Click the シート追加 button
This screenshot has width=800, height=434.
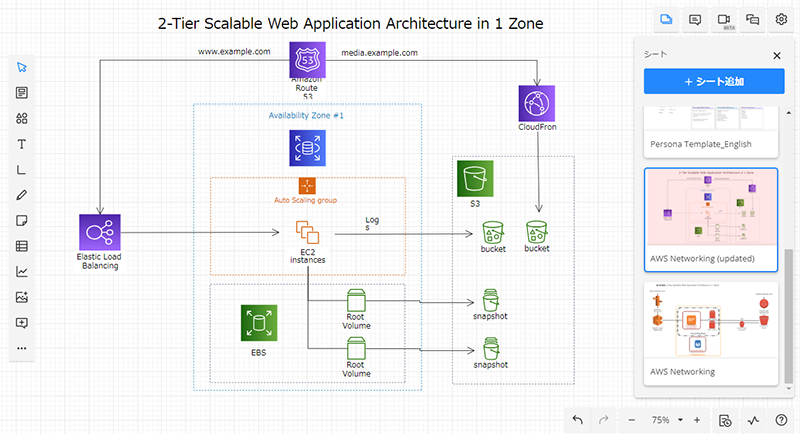point(714,82)
